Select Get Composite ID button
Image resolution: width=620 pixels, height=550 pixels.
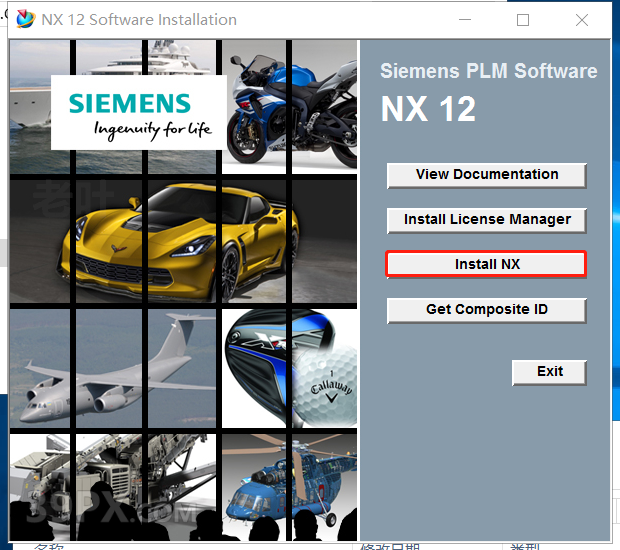tap(486, 310)
